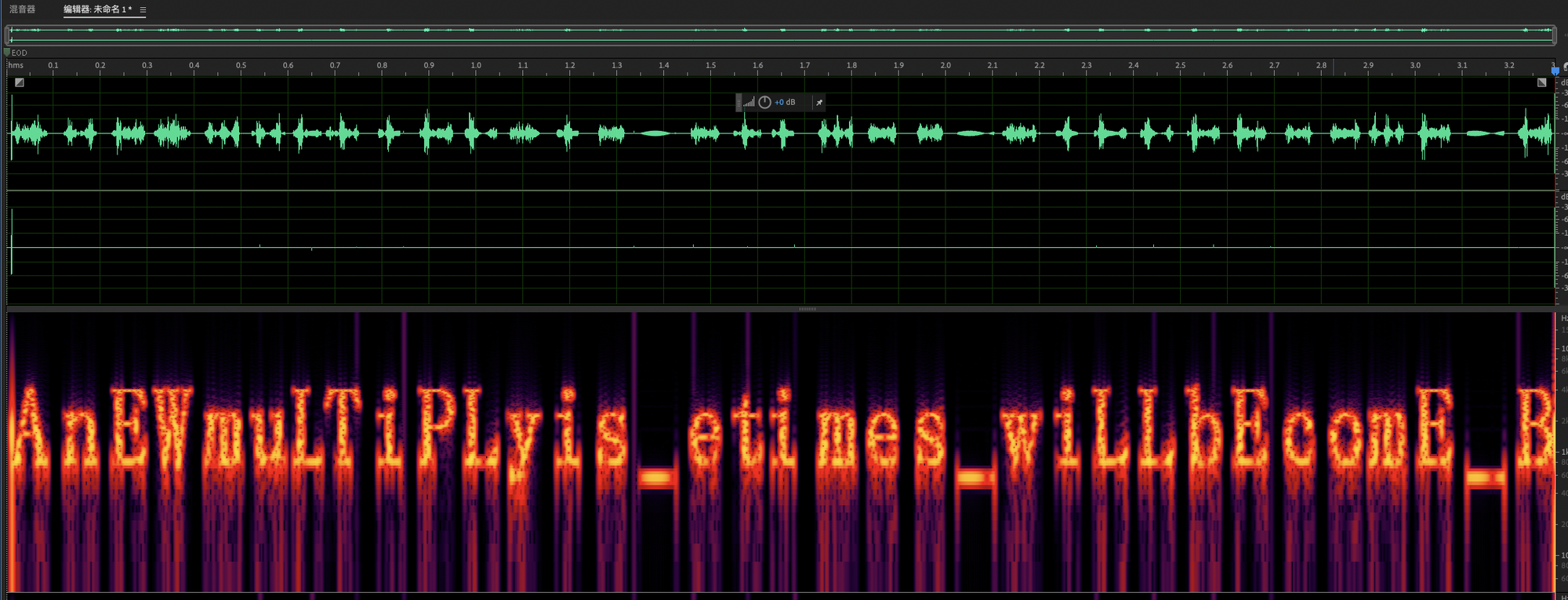1568x600 pixels.
Task: Click the hms time format label
Action: click(16, 65)
